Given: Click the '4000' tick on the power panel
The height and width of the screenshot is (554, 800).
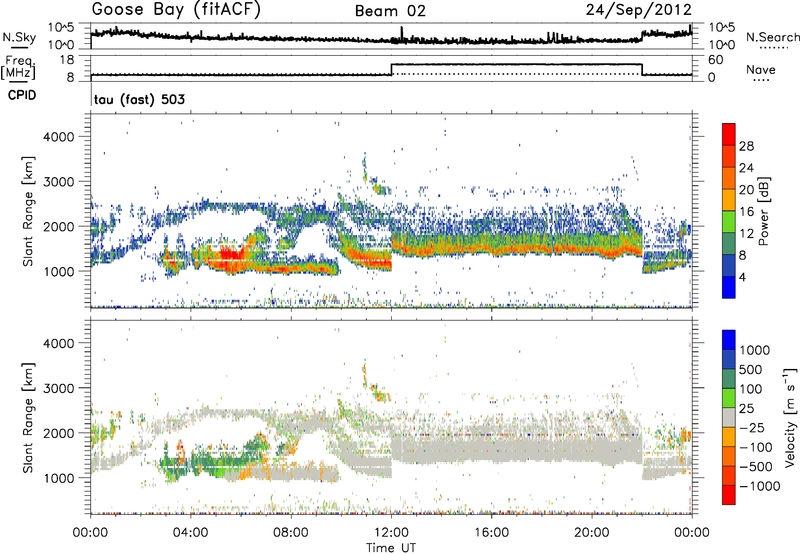Looking at the screenshot, I should point(59,137).
